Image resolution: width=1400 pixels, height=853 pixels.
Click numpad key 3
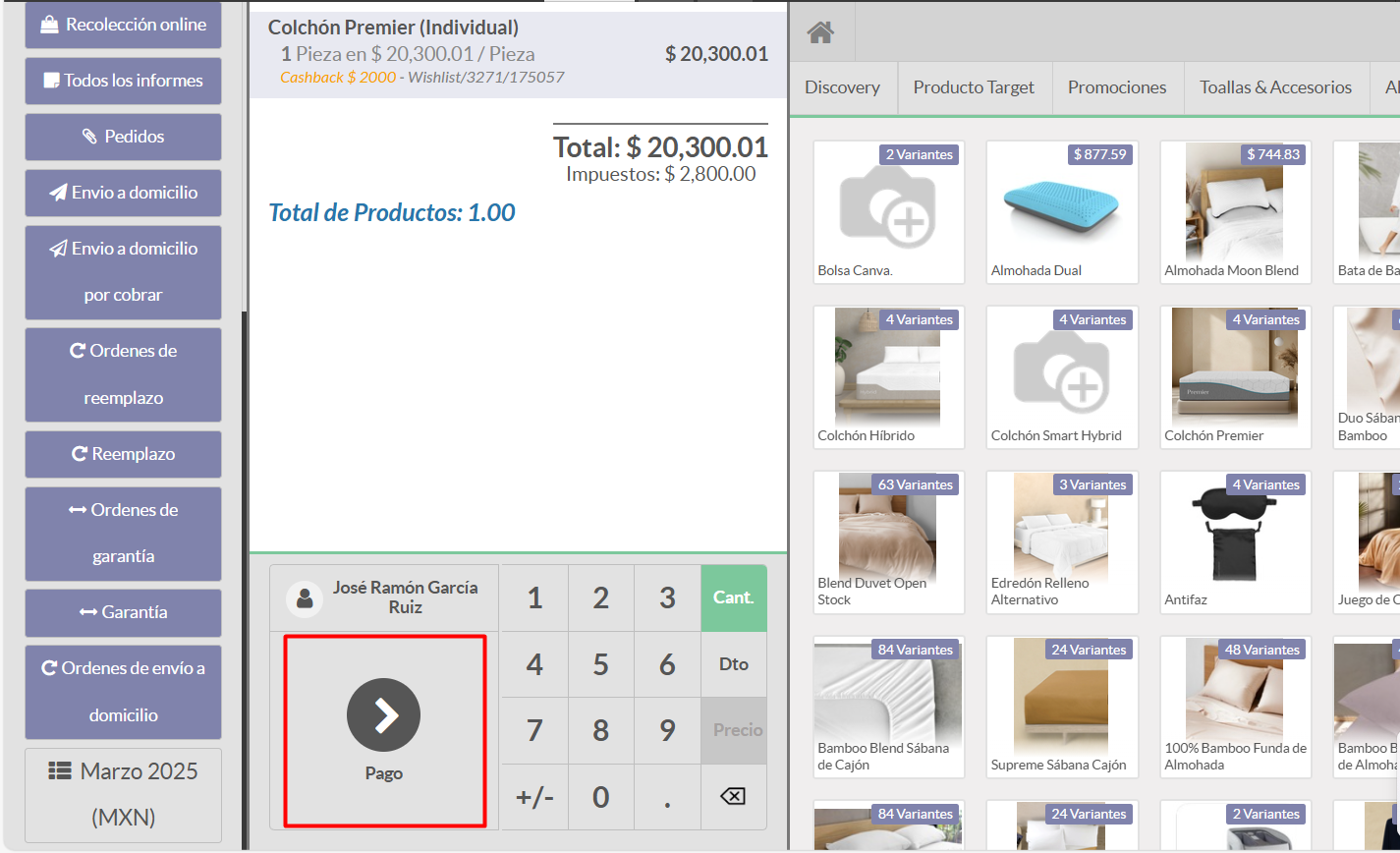click(x=667, y=597)
